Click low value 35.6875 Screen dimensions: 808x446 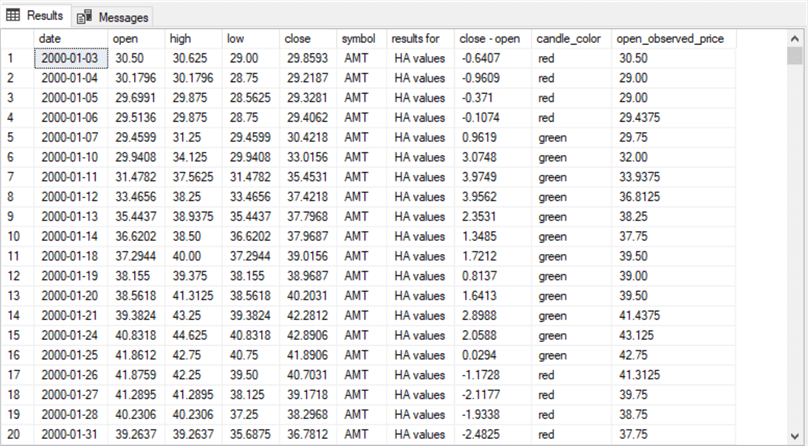click(x=250, y=434)
